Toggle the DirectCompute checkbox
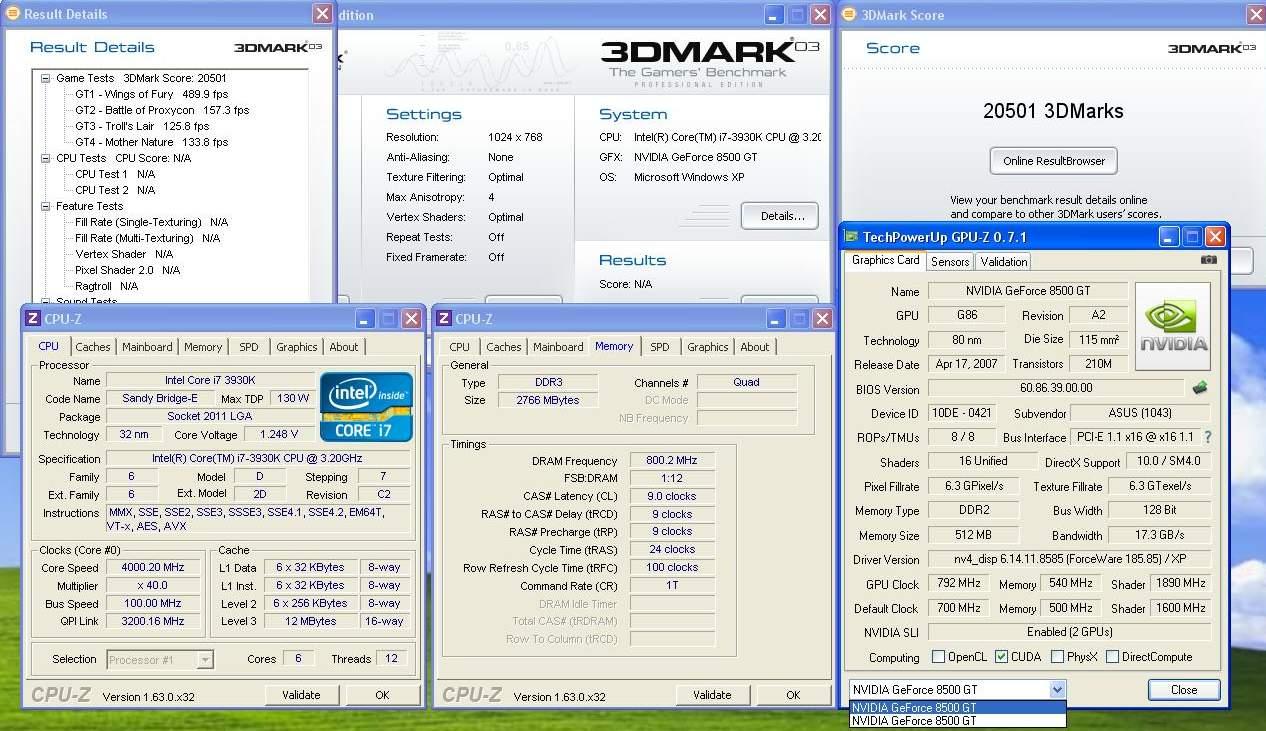Viewport: 1266px width, 731px height. [x=1111, y=657]
